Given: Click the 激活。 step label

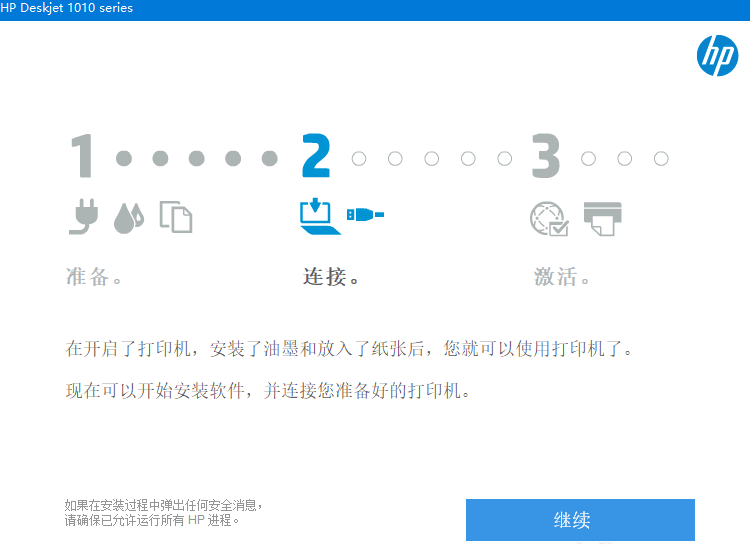Looking at the screenshot, I should tap(562, 277).
